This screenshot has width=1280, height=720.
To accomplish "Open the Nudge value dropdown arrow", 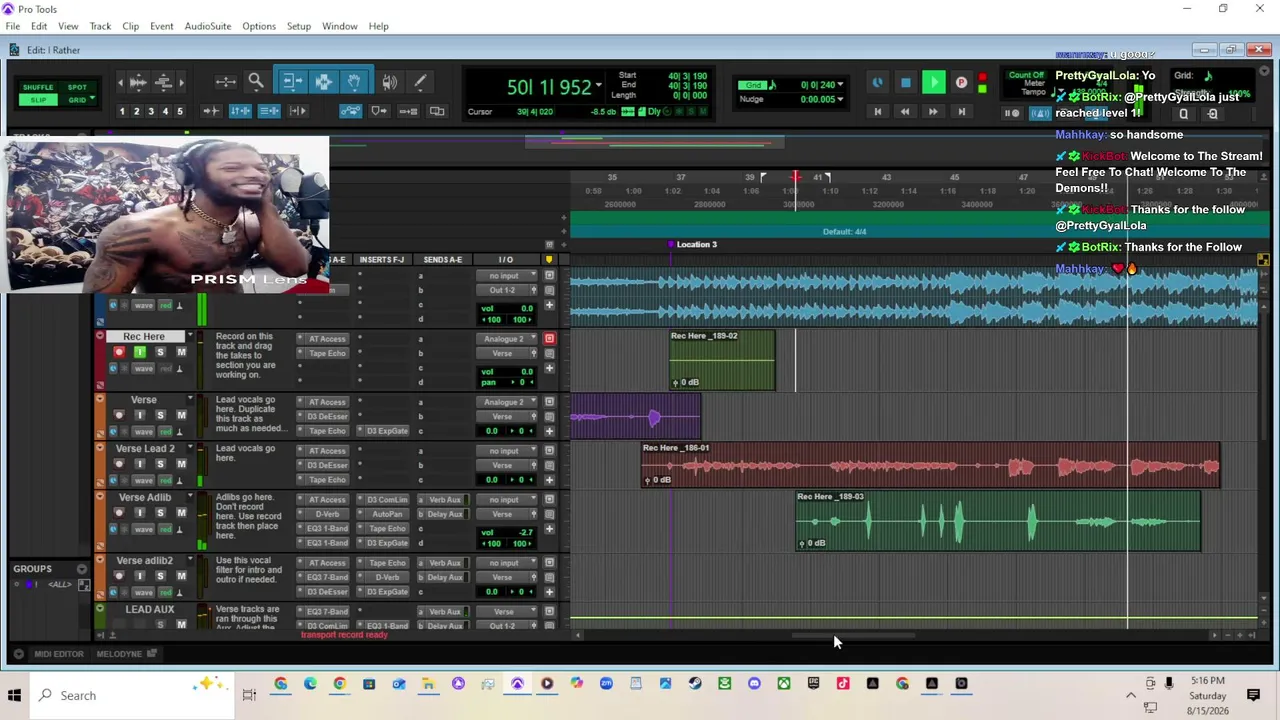I will [x=839, y=99].
